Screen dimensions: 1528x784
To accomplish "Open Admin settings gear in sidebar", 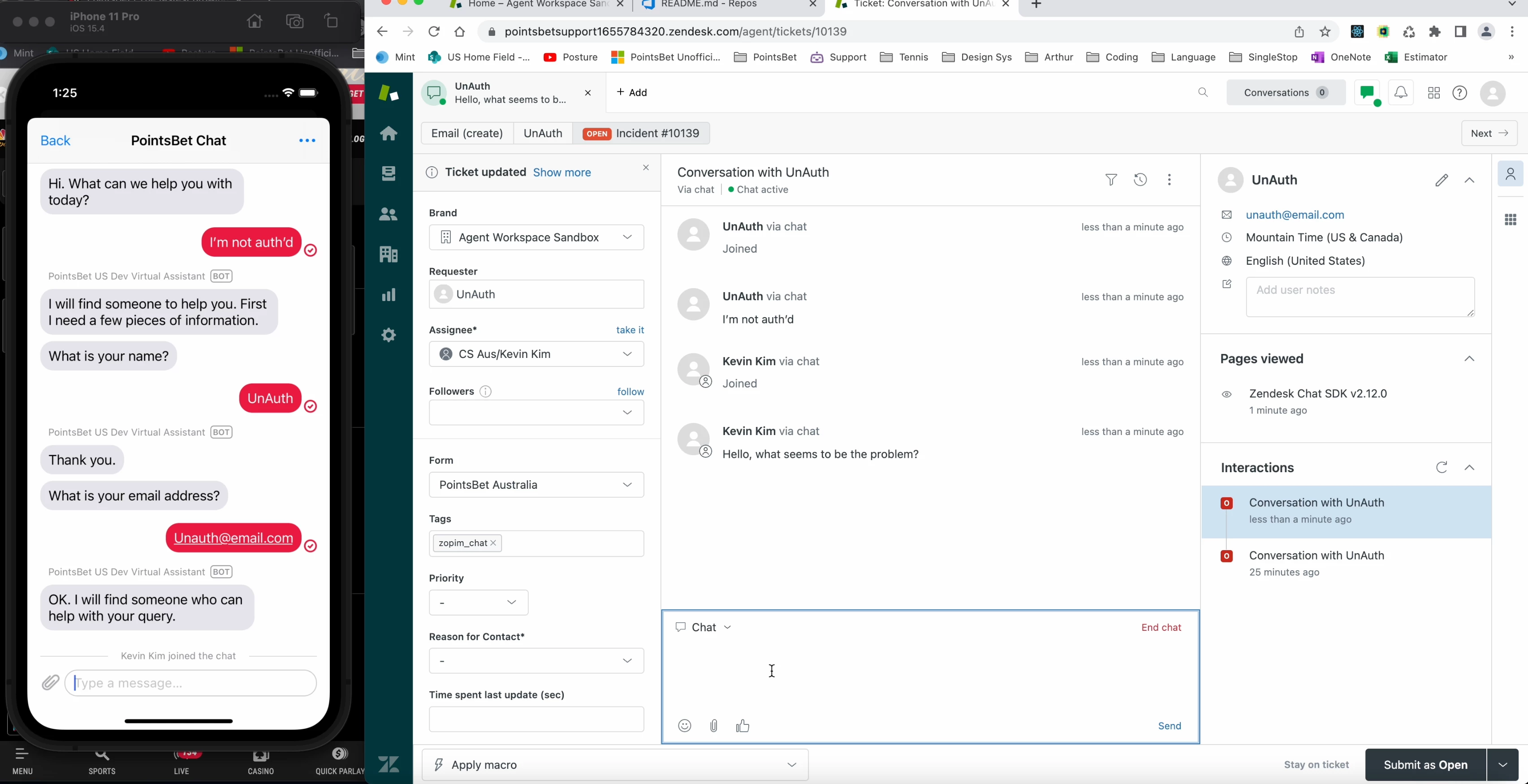I will pos(388,335).
